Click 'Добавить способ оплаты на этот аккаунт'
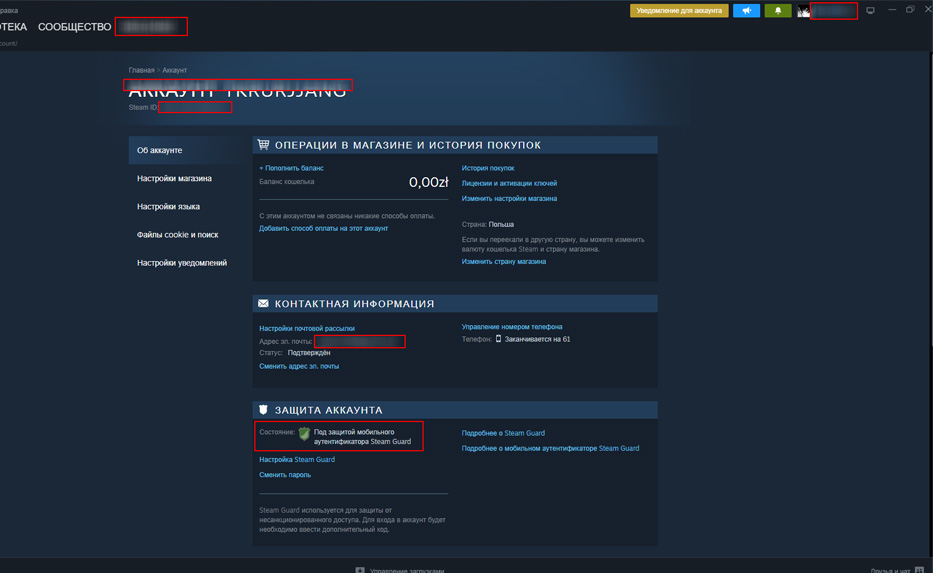Image resolution: width=933 pixels, height=573 pixels. 323,228
